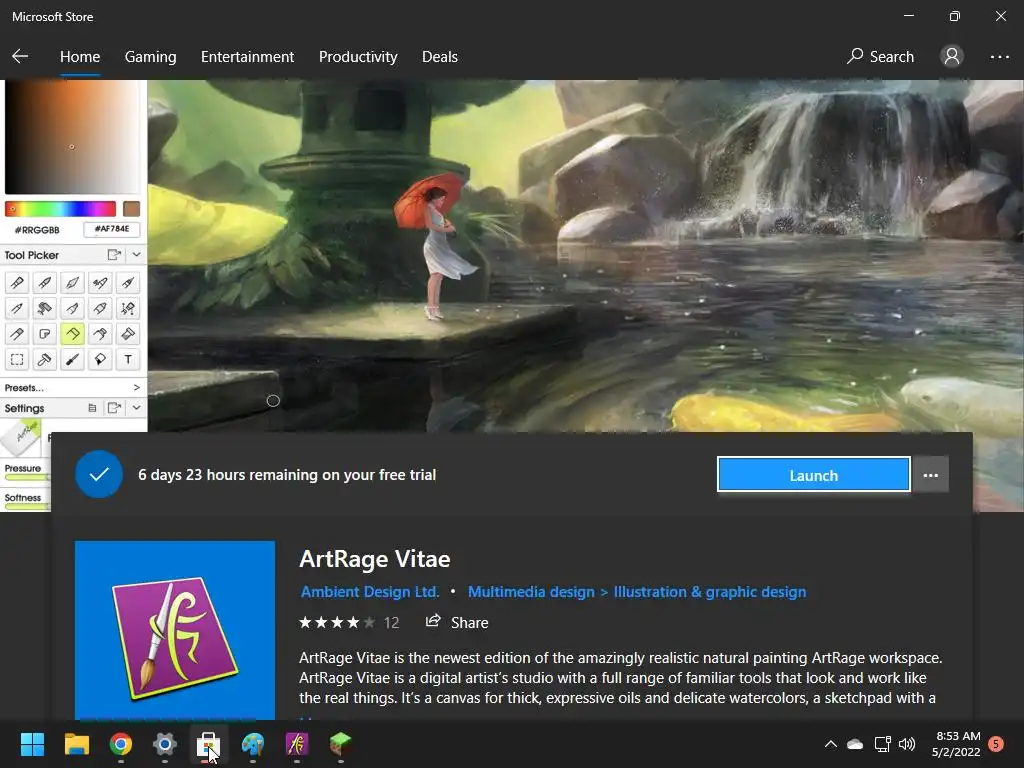Show hidden system tray icons

(831, 744)
